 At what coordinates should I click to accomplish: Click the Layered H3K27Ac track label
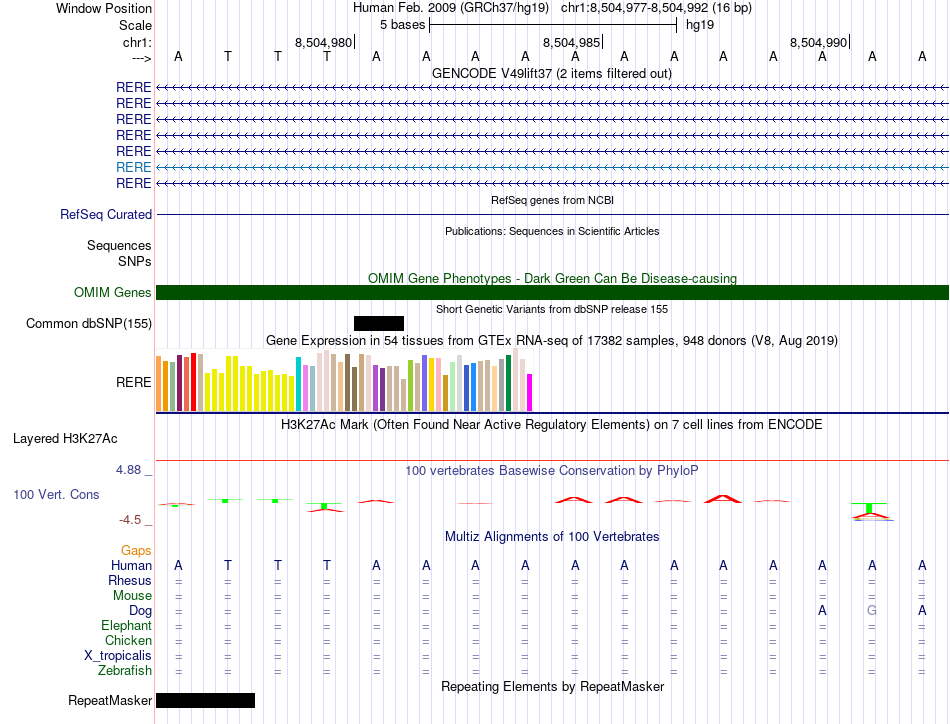tap(65, 439)
